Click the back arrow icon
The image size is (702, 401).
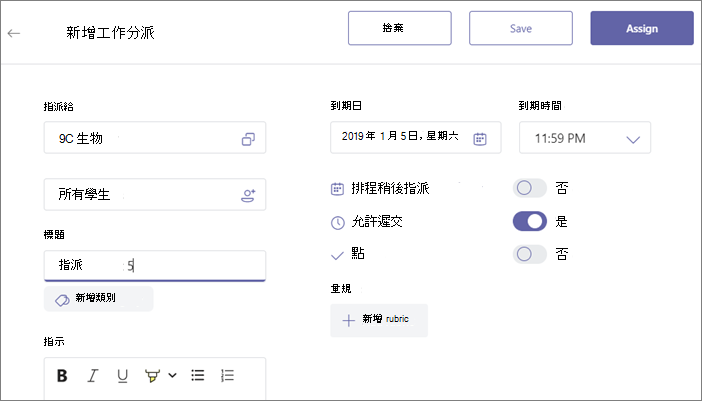click(x=14, y=33)
